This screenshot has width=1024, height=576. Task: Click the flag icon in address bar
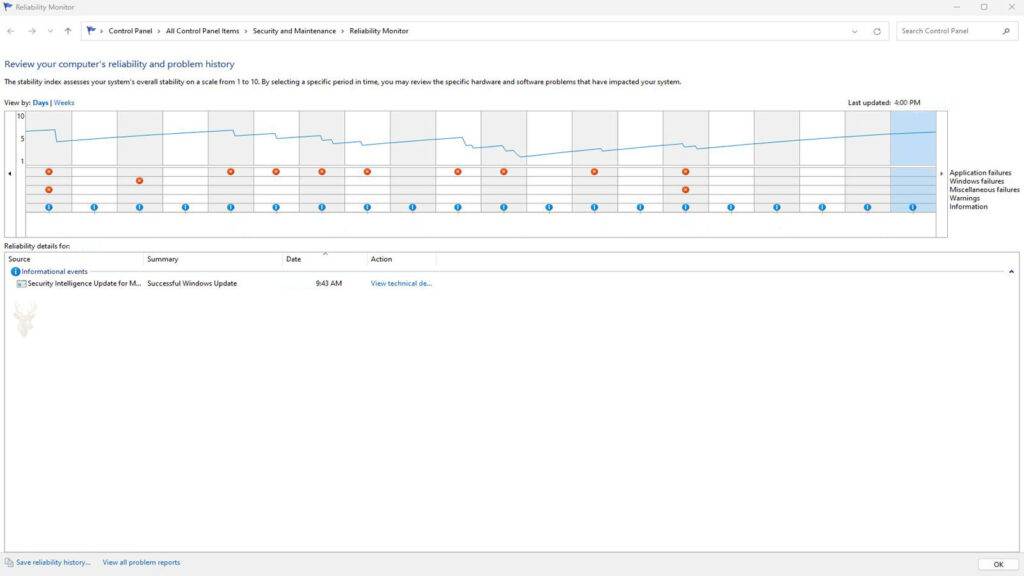(x=91, y=31)
